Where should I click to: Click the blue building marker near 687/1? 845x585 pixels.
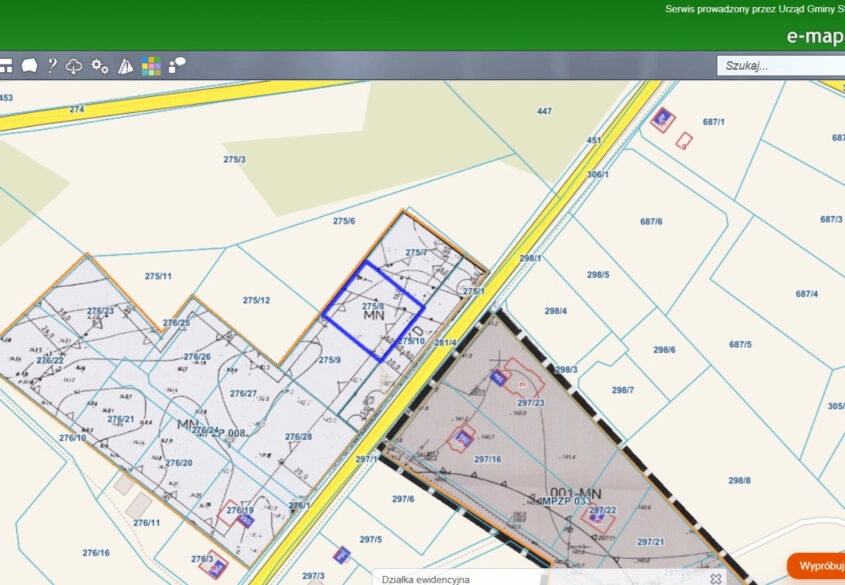(662, 119)
